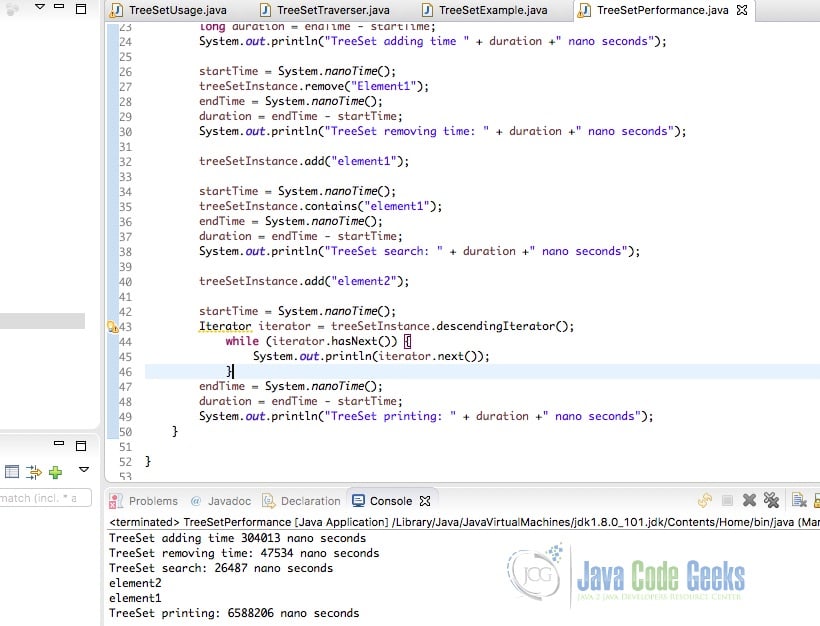Image resolution: width=820 pixels, height=626 pixels.
Task: Click line number 46 in the gutter
Action: pos(126,372)
